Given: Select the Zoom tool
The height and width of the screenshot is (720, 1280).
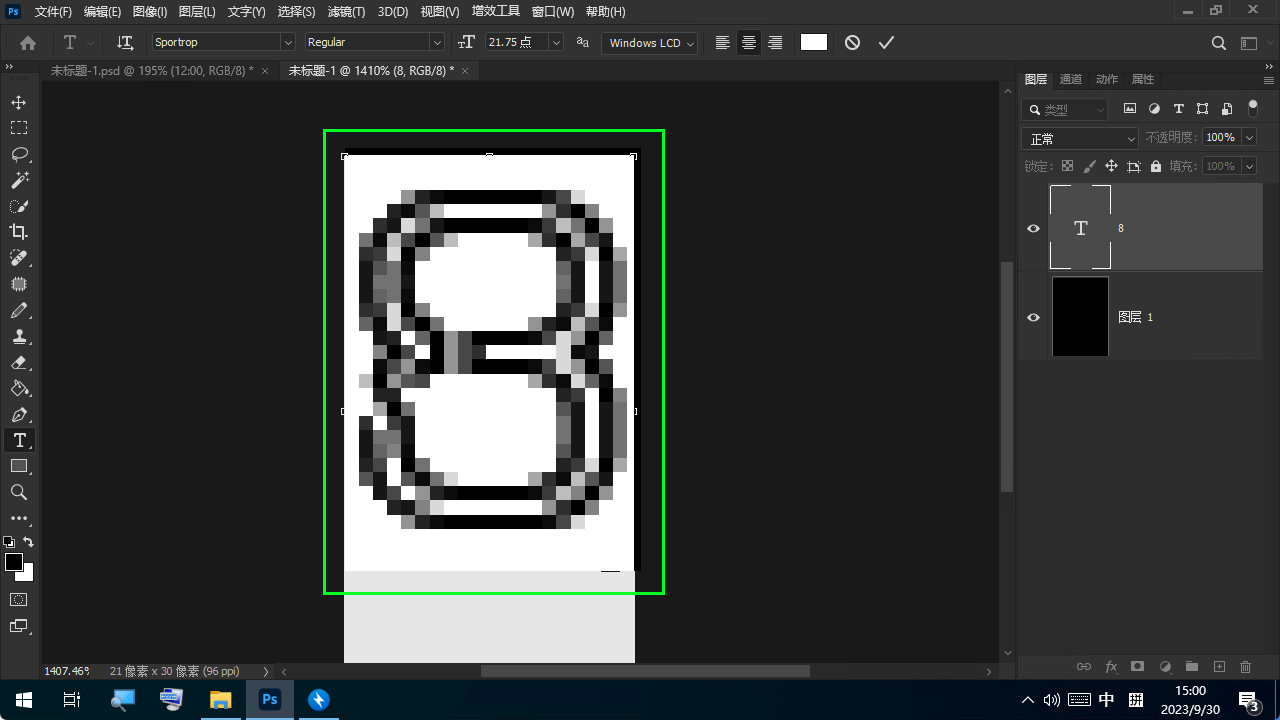Looking at the screenshot, I should pyautogui.click(x=19, y=492).
